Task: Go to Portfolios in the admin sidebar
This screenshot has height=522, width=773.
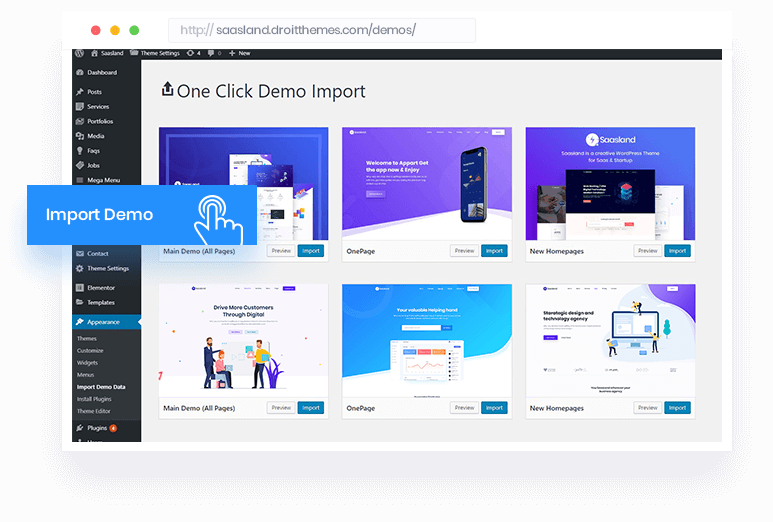Action: pos(100,121)
